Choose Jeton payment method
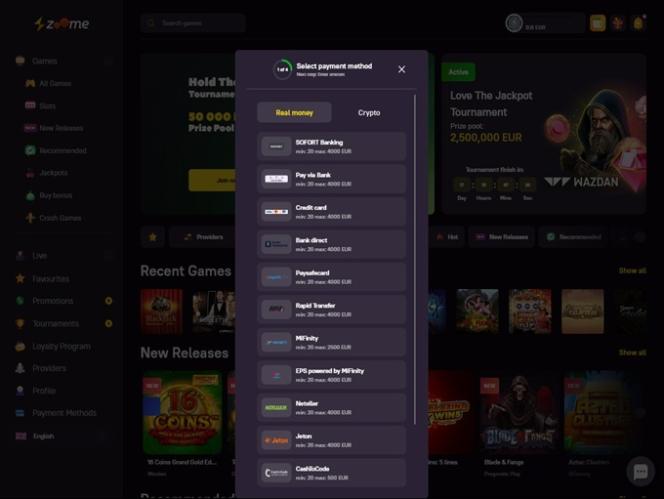The image size is (664, 499). click(x=331, y=440)
